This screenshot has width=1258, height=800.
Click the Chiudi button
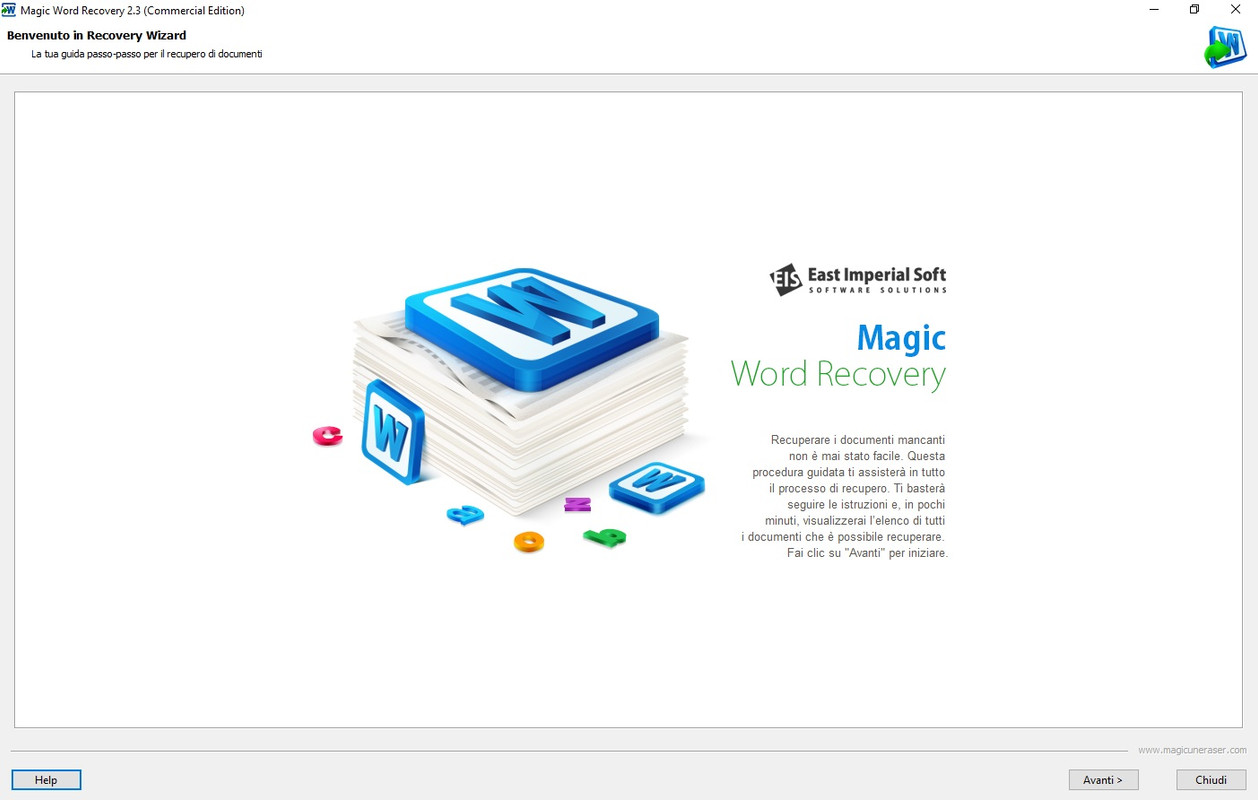click(x=1211, y=780)
